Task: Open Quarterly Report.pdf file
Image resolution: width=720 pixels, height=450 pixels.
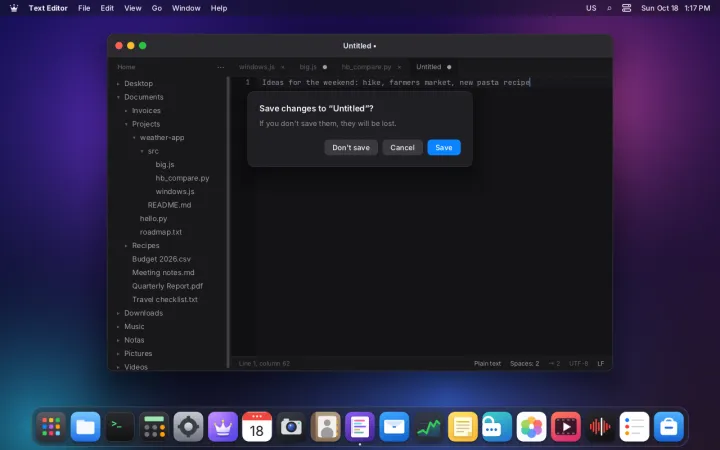Action: (168, 286)
